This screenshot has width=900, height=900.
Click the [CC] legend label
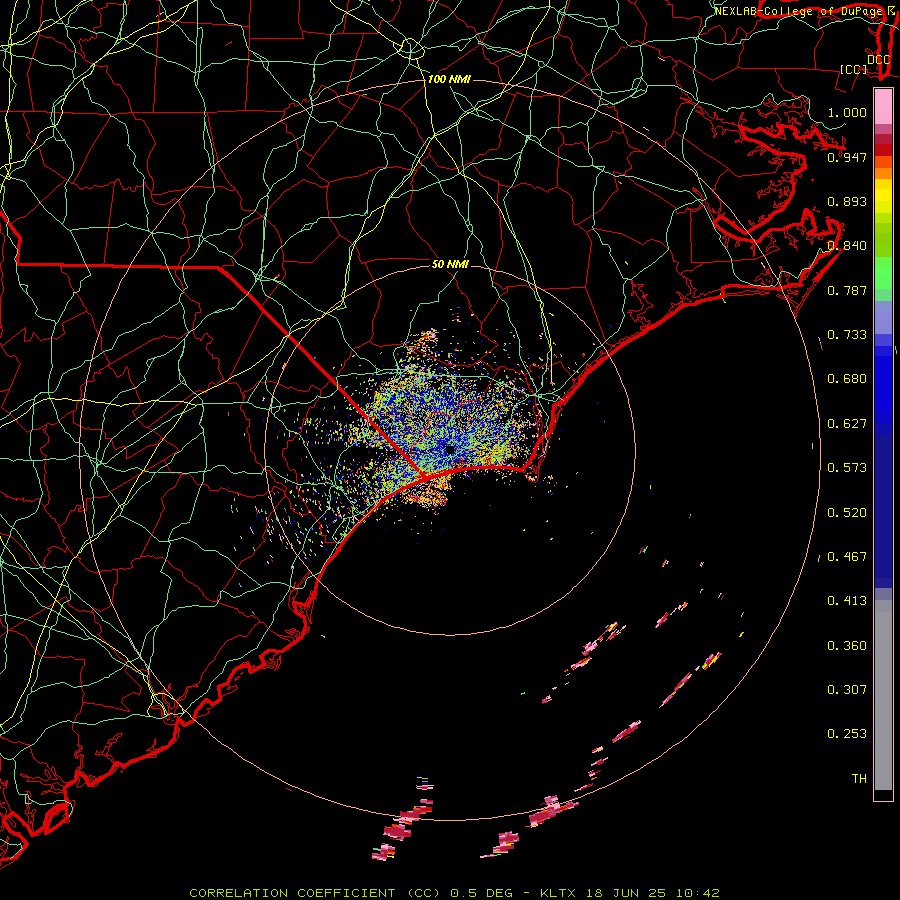coord(854,69)
